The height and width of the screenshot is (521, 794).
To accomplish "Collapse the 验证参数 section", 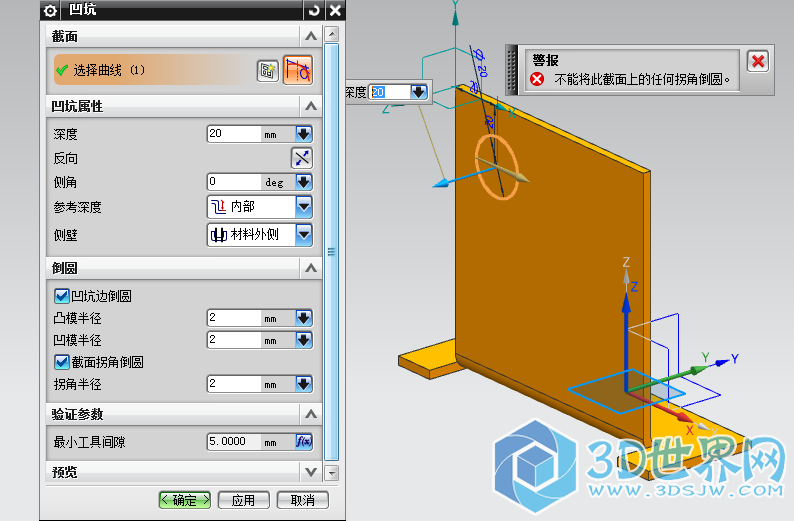I will coord(311,414).
